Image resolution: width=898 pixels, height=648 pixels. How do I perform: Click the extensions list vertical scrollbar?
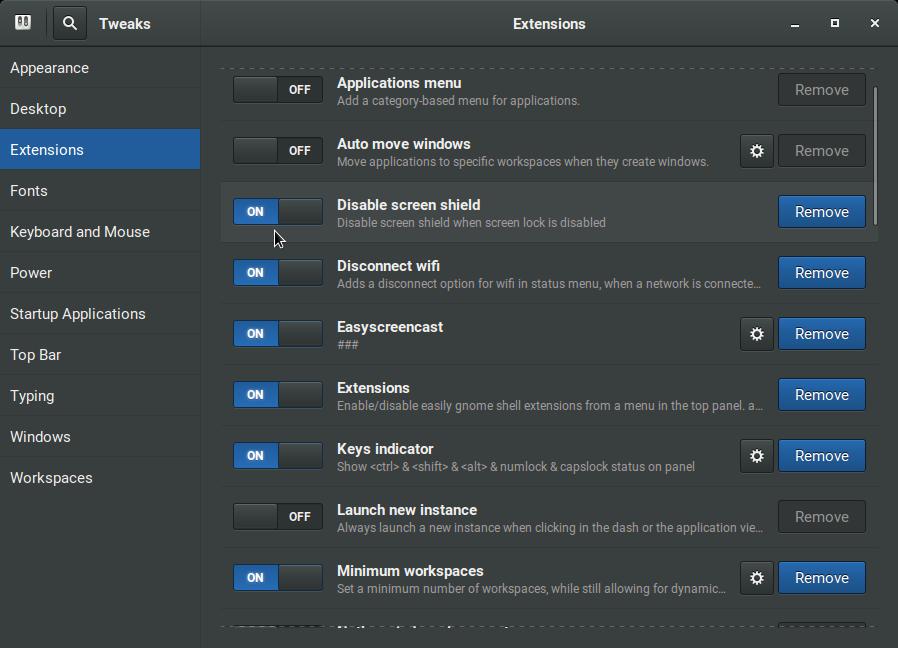click(875, 155)
